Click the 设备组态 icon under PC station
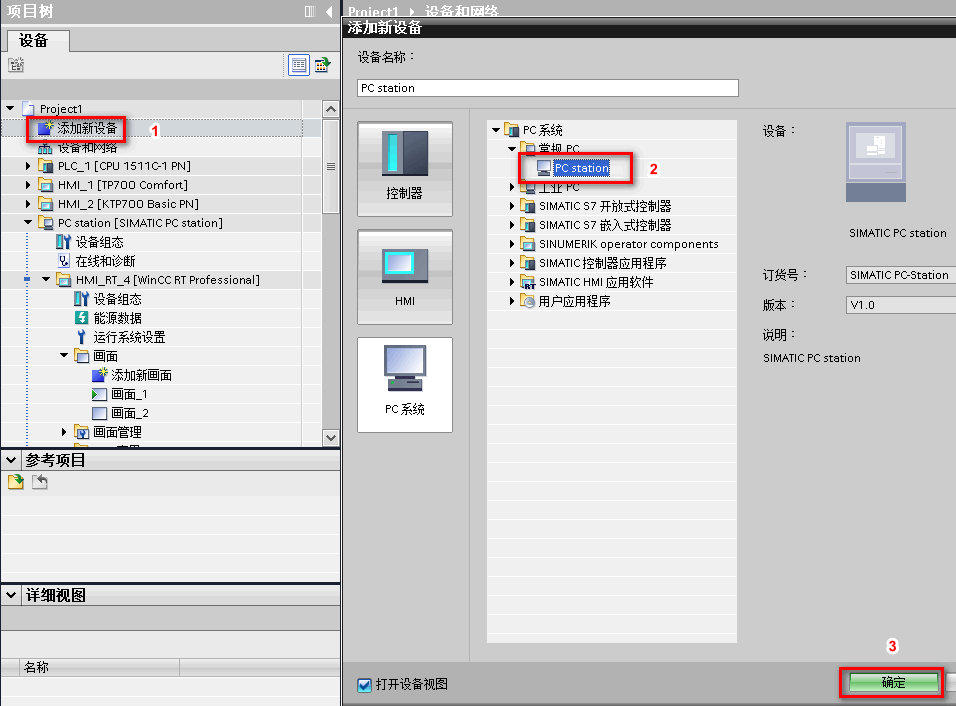Screen dimensions: 956x706 click(x=63, y=242)
